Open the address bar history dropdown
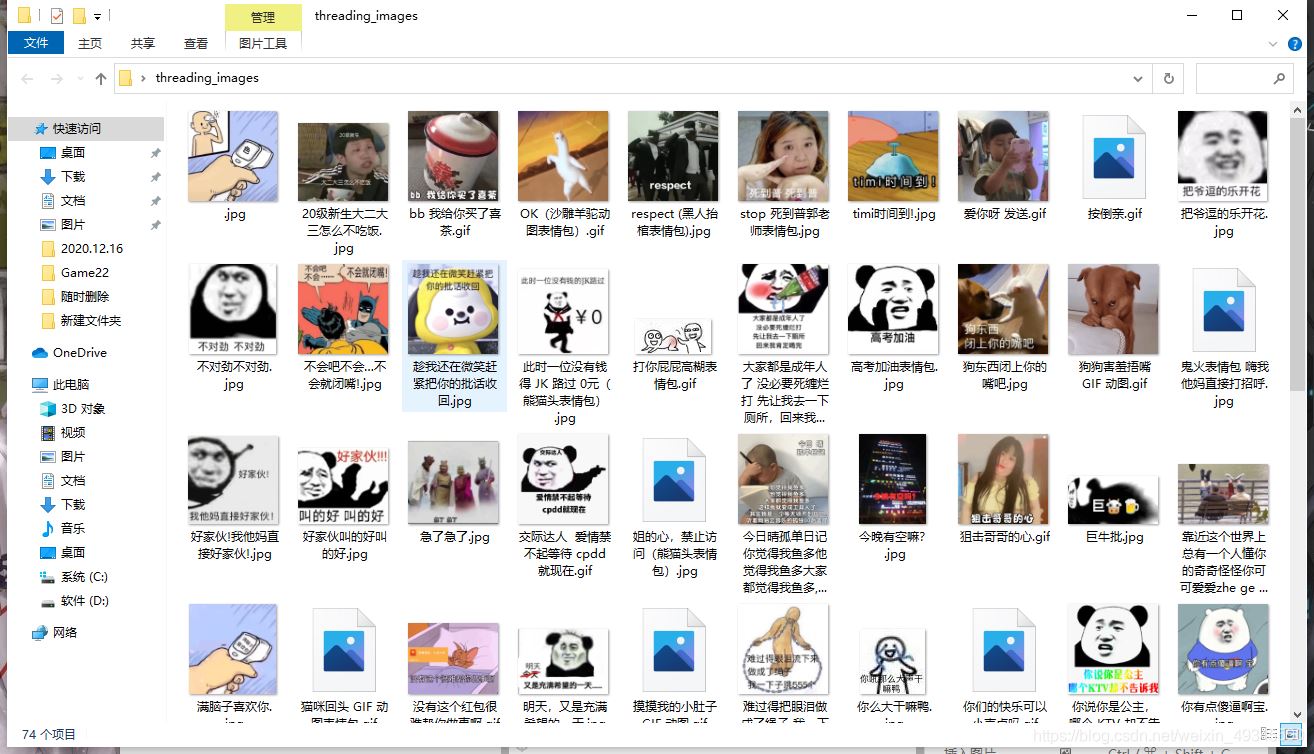Viewport: 1314px width, 754px height. click(x=1138, y=78)
